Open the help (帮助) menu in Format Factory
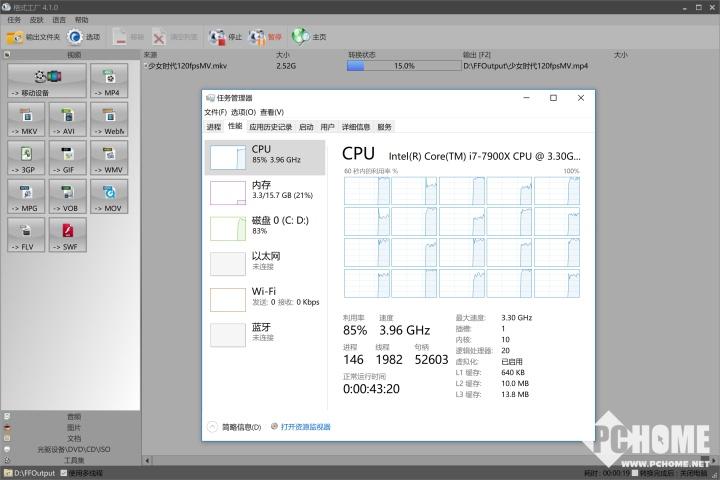Screen dimensions: 720x480 81,20
